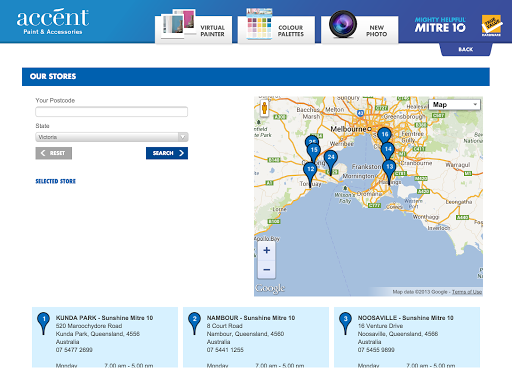Open the Terms of Use map link

pyautogui.click(x=467, y=292)
